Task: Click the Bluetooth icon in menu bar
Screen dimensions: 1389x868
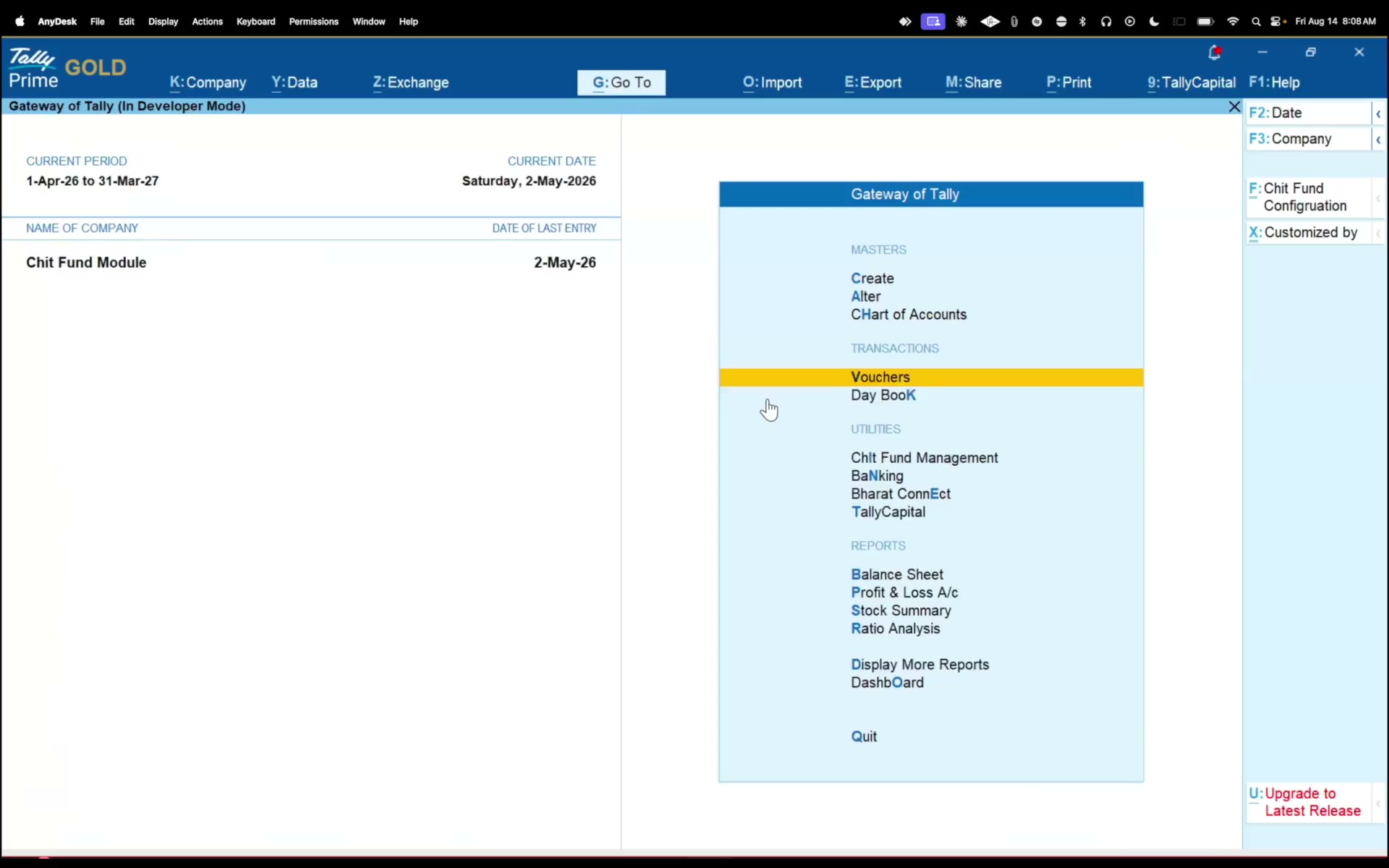Action: 1083,22
